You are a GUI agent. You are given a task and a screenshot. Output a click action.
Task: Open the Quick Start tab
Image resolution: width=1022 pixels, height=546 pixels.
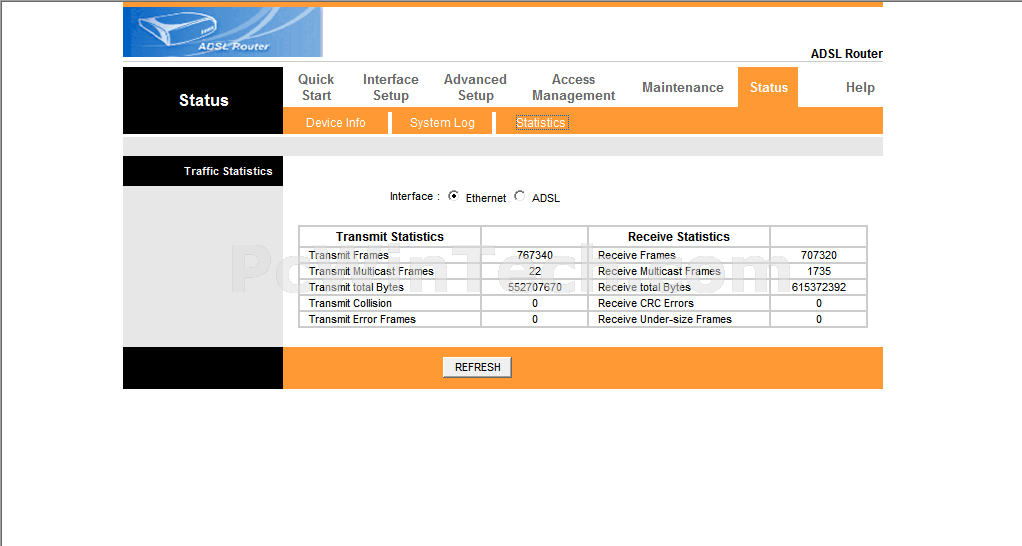point(316,87)
